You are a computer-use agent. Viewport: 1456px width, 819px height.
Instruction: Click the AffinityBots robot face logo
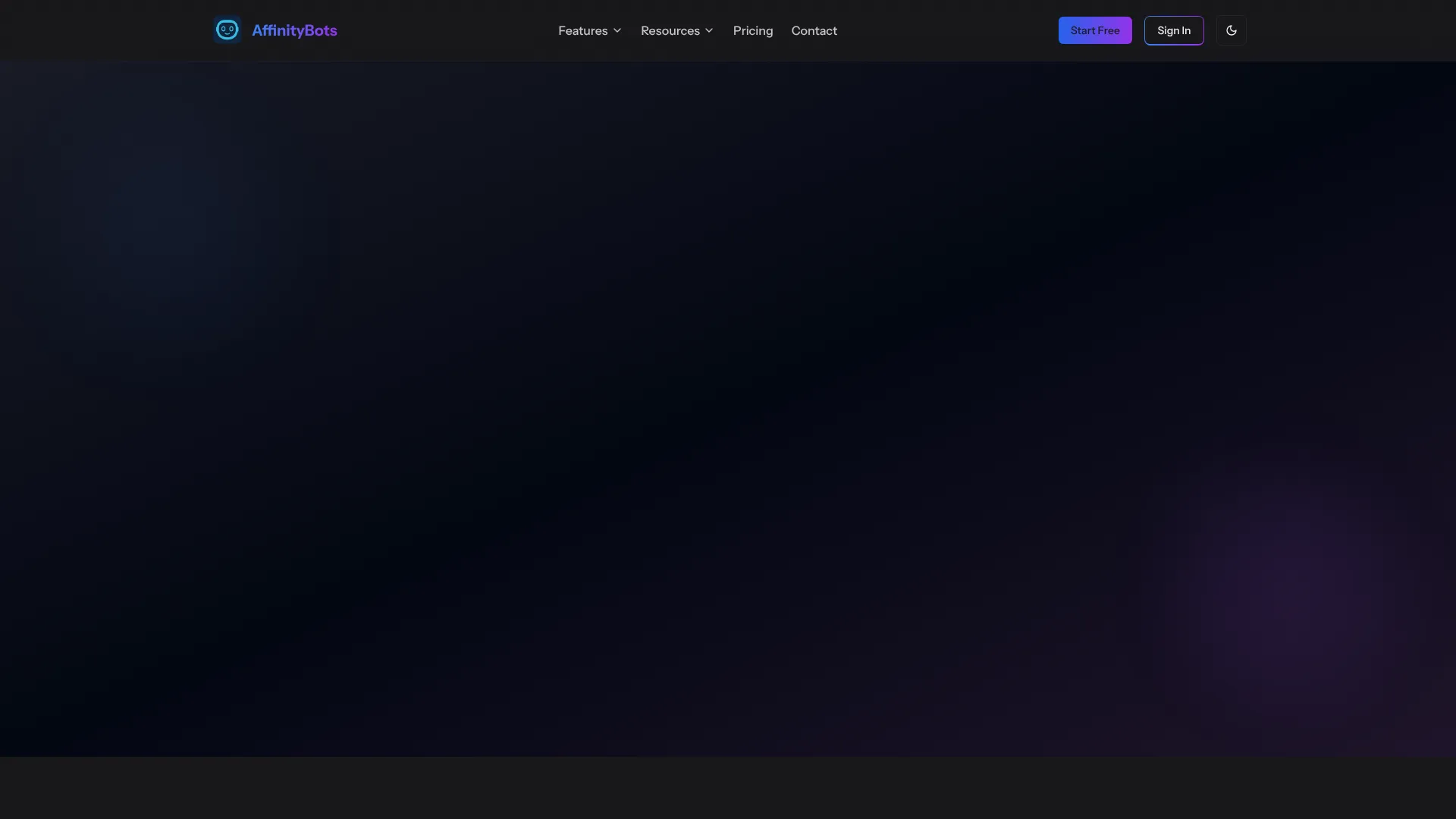point(227,30)
